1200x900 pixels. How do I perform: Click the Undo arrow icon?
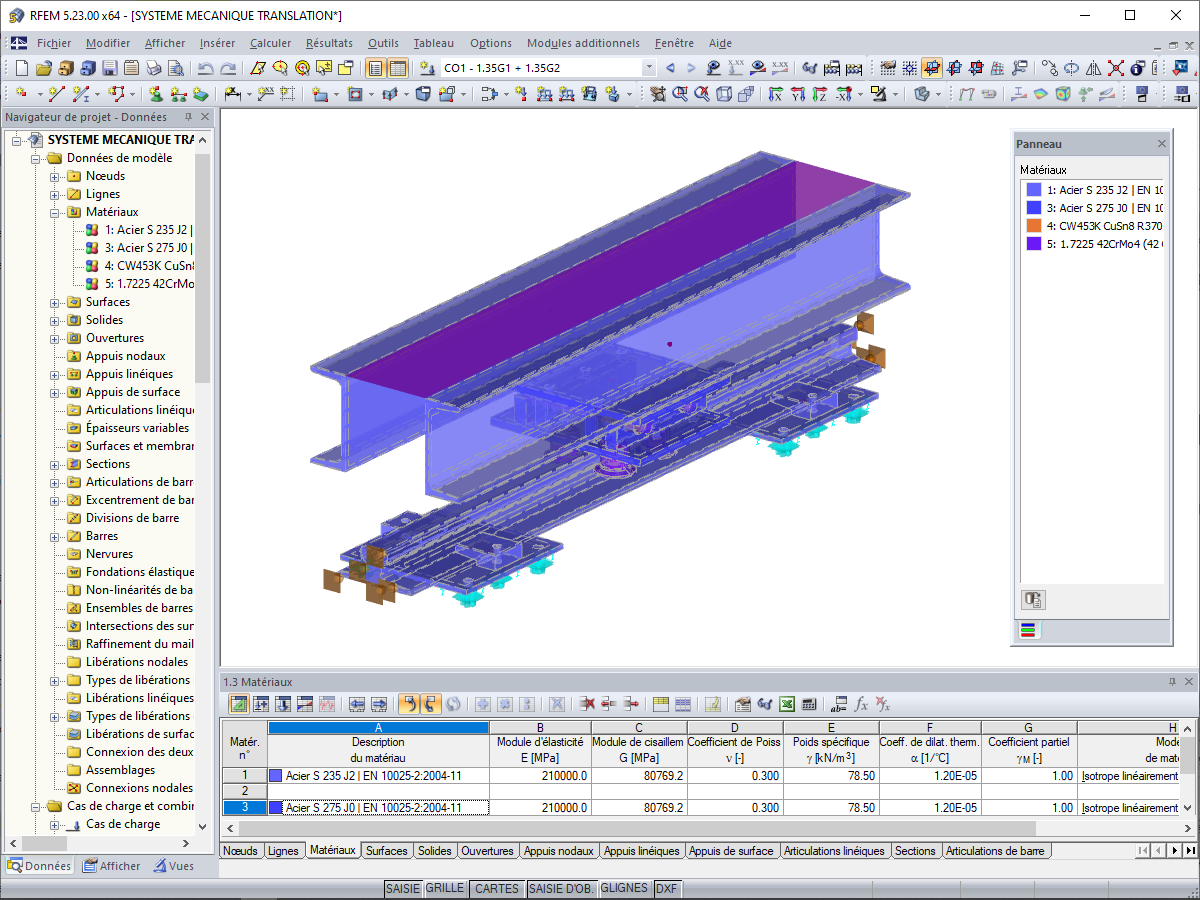pos(205,68)
